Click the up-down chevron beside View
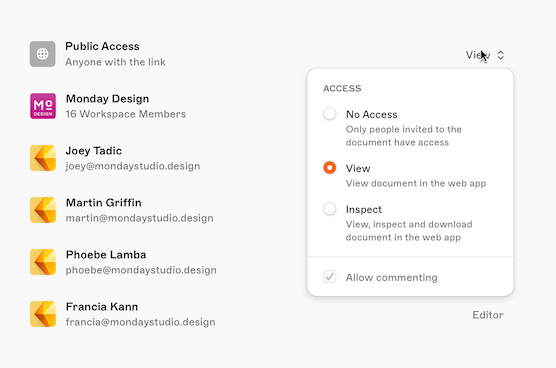Screen dimensions: 556x368 click(x=500, y=55)
